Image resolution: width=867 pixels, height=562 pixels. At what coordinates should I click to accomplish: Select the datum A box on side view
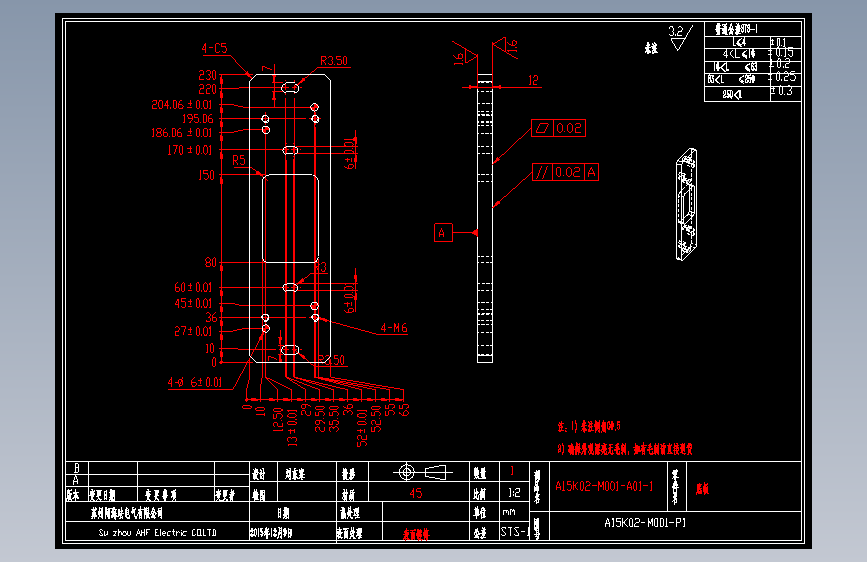coord(443,233)
